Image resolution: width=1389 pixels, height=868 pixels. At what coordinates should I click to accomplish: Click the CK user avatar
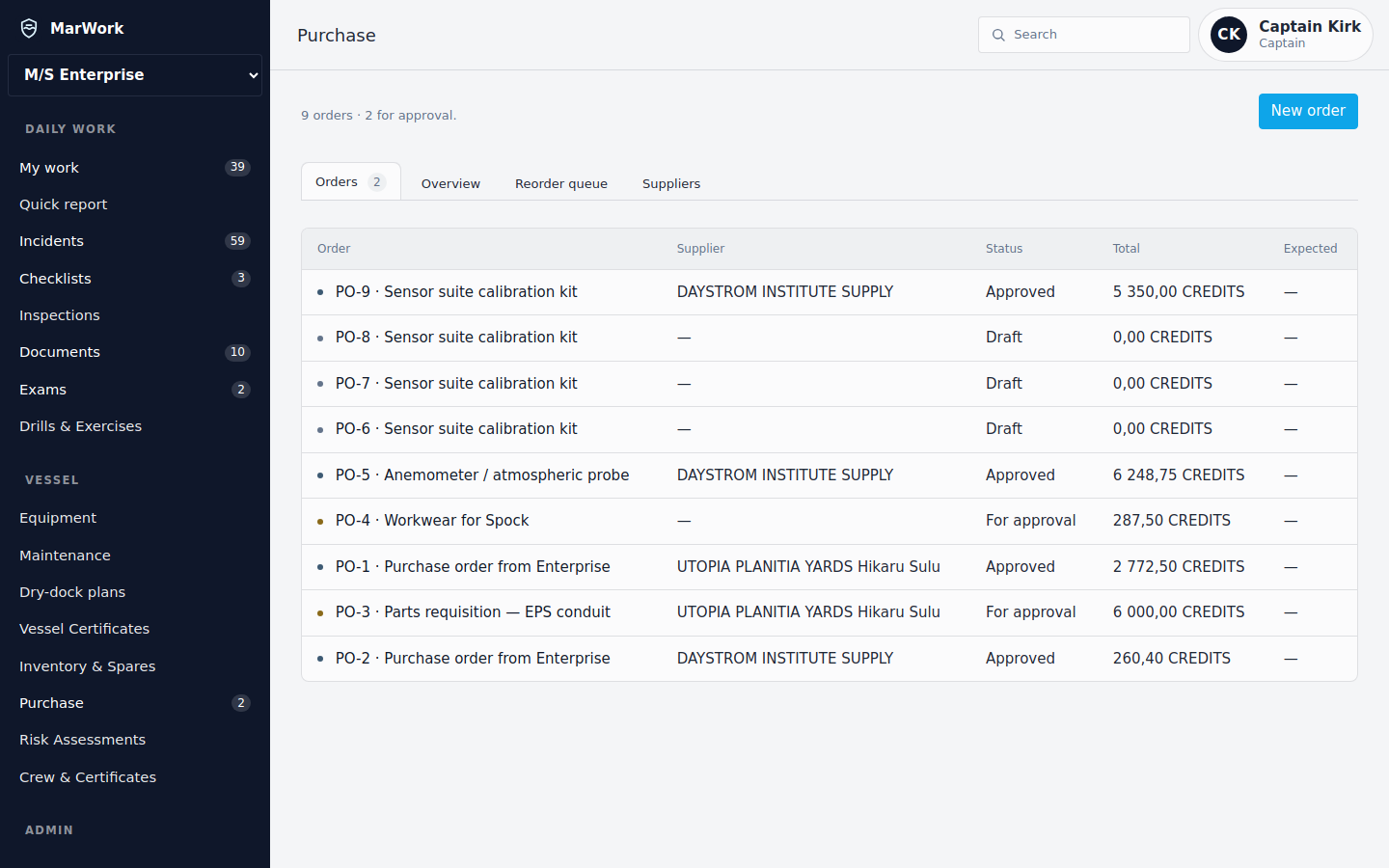[x=1229, y=35]
